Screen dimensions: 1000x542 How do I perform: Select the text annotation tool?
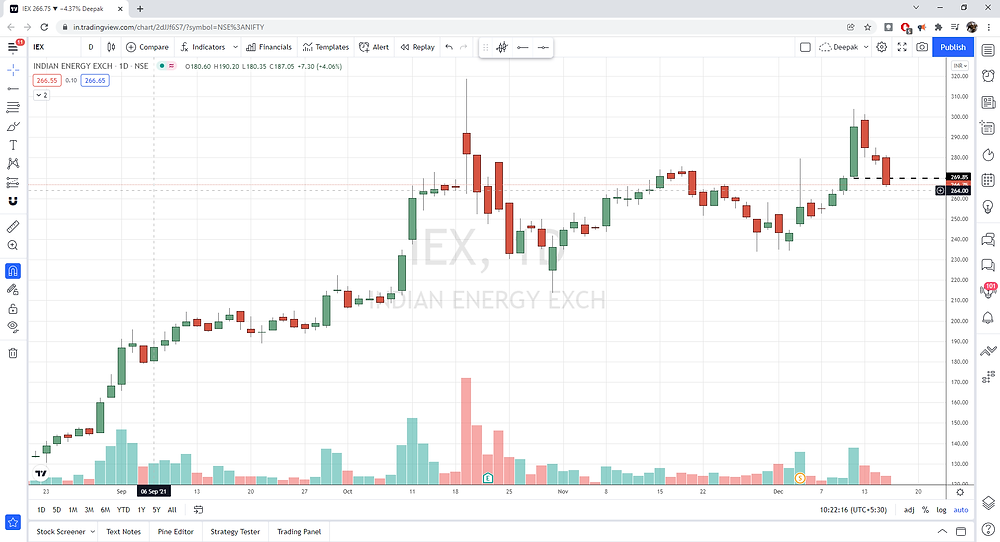13,145
